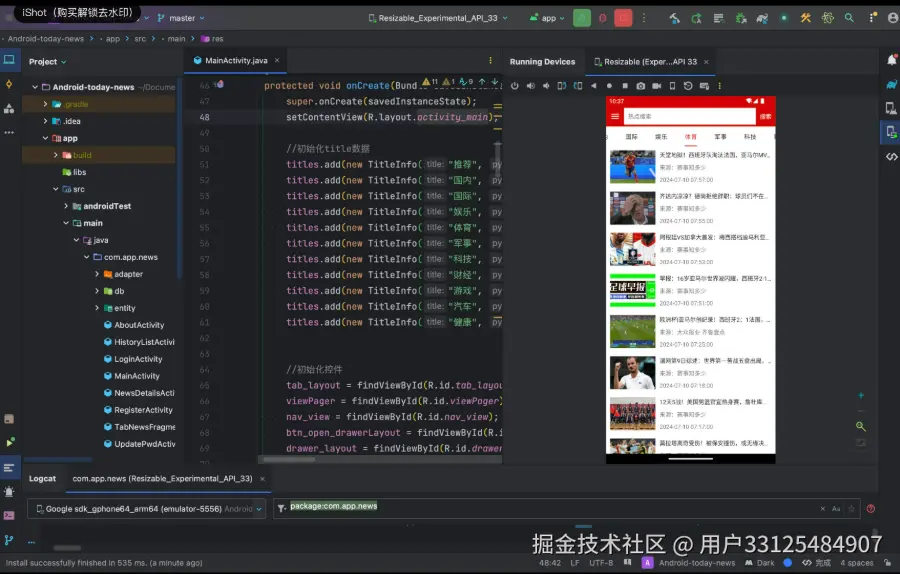Click the emulator Rotate Right icon

tap(578, 86)
